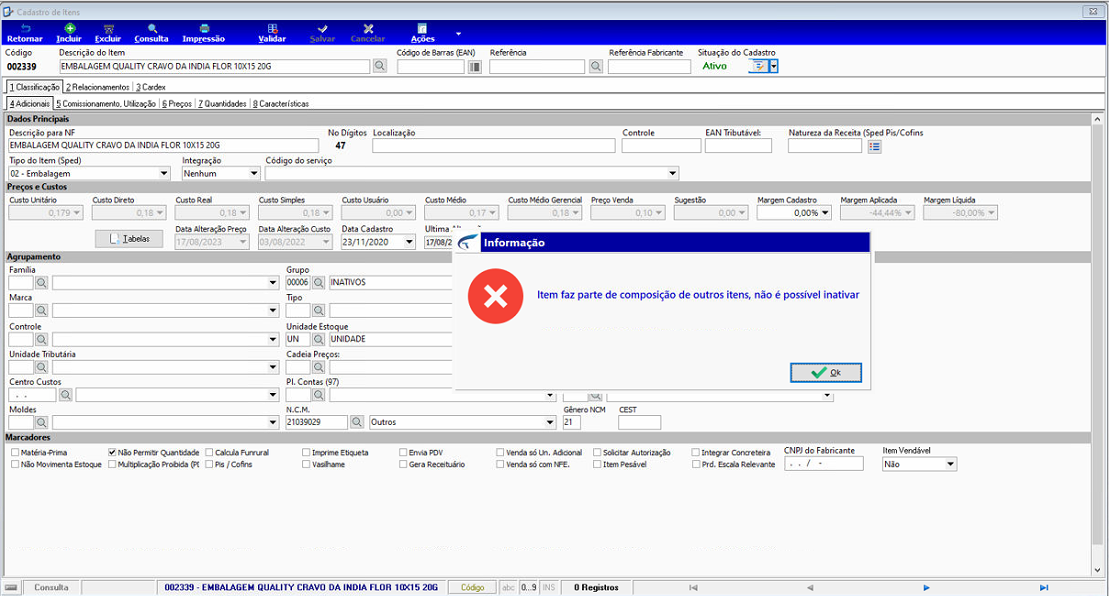This screenshot has width=1109, height=596.
Task: Click the CNPJ do Fabricante field
Action: [824, 464]
